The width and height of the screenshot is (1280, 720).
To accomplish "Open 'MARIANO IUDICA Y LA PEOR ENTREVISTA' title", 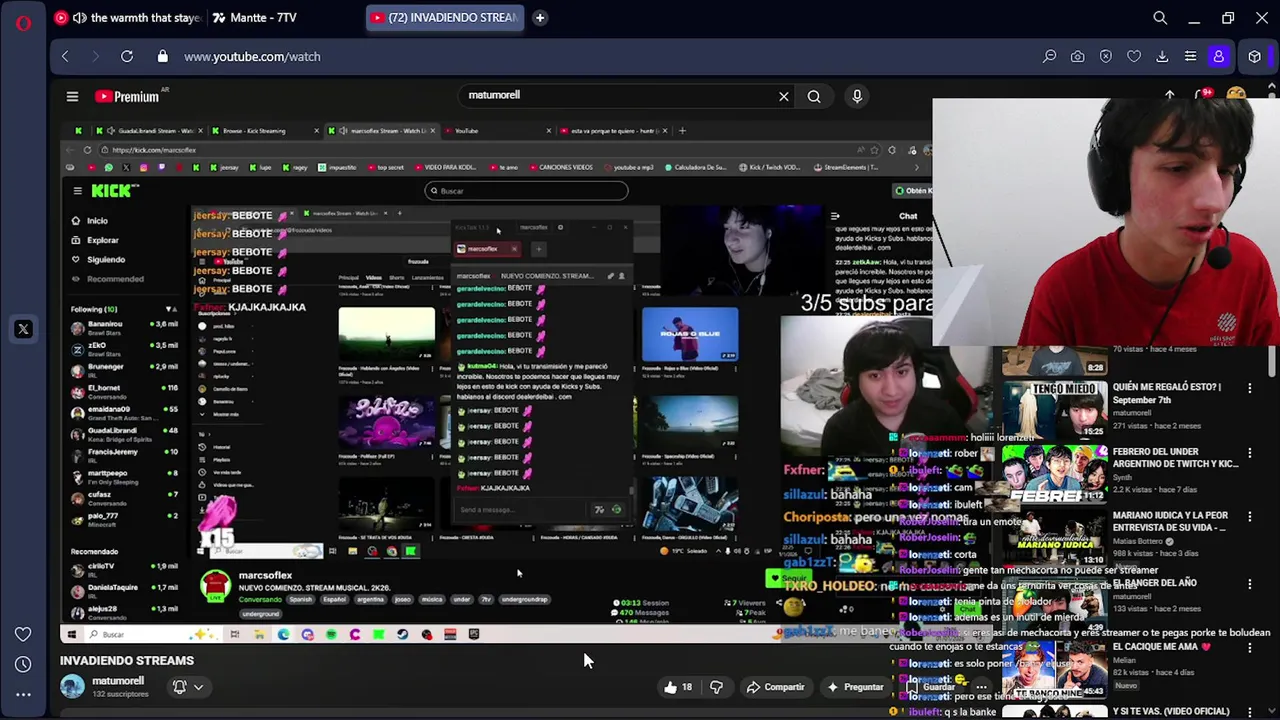I will 1169,521.
